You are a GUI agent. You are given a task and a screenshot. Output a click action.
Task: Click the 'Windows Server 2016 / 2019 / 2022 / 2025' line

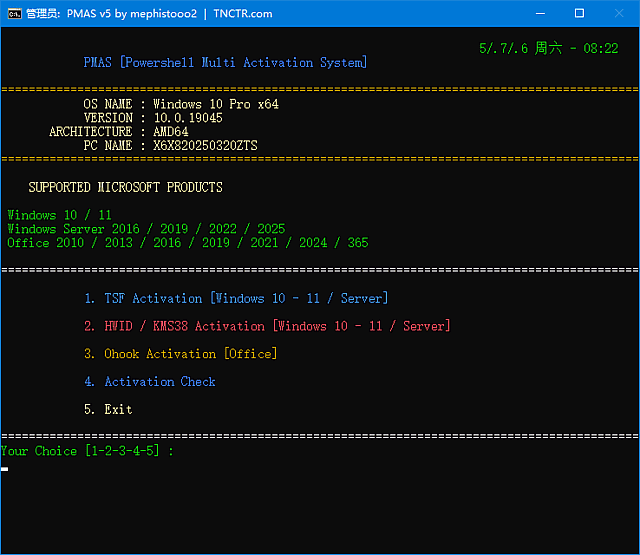pos(146,229)
